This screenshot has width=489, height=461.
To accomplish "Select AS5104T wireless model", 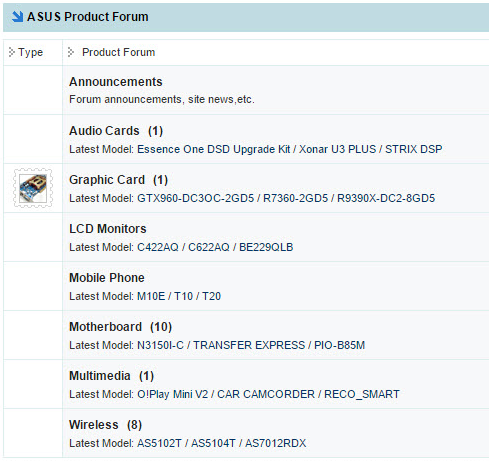I will tap(213, 443).
